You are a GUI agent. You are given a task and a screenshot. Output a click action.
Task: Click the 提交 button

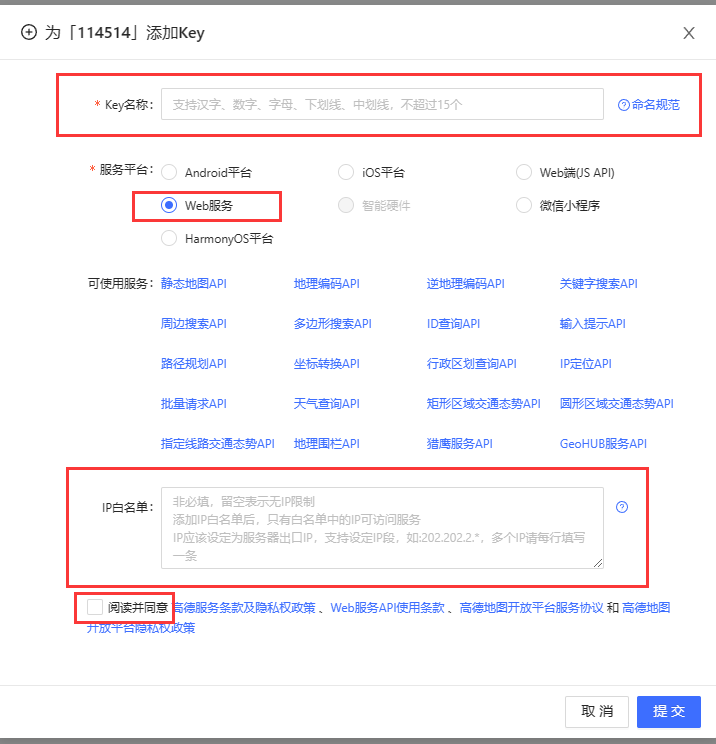[669, 712]
